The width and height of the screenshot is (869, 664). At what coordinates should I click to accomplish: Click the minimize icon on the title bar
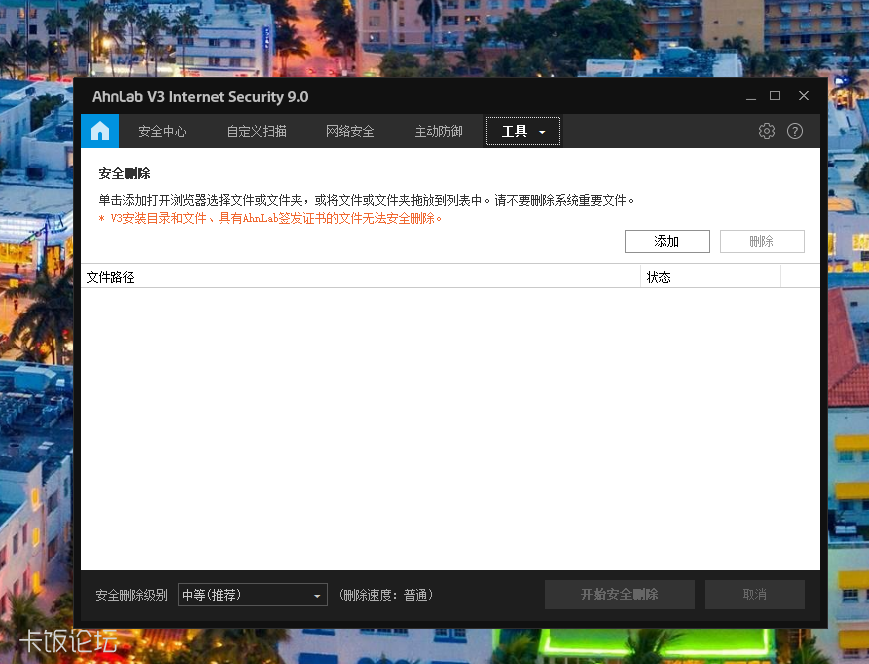click(750, 96)
